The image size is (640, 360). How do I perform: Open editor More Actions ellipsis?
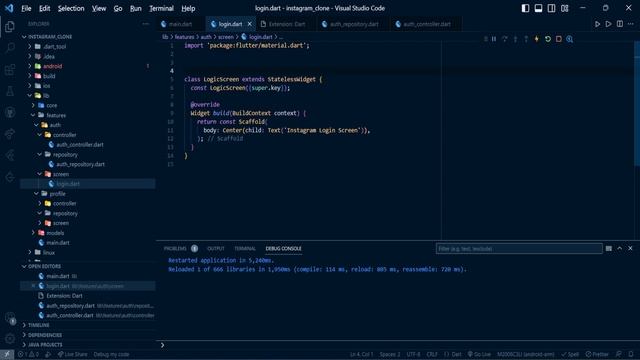(x=631, y=24)
